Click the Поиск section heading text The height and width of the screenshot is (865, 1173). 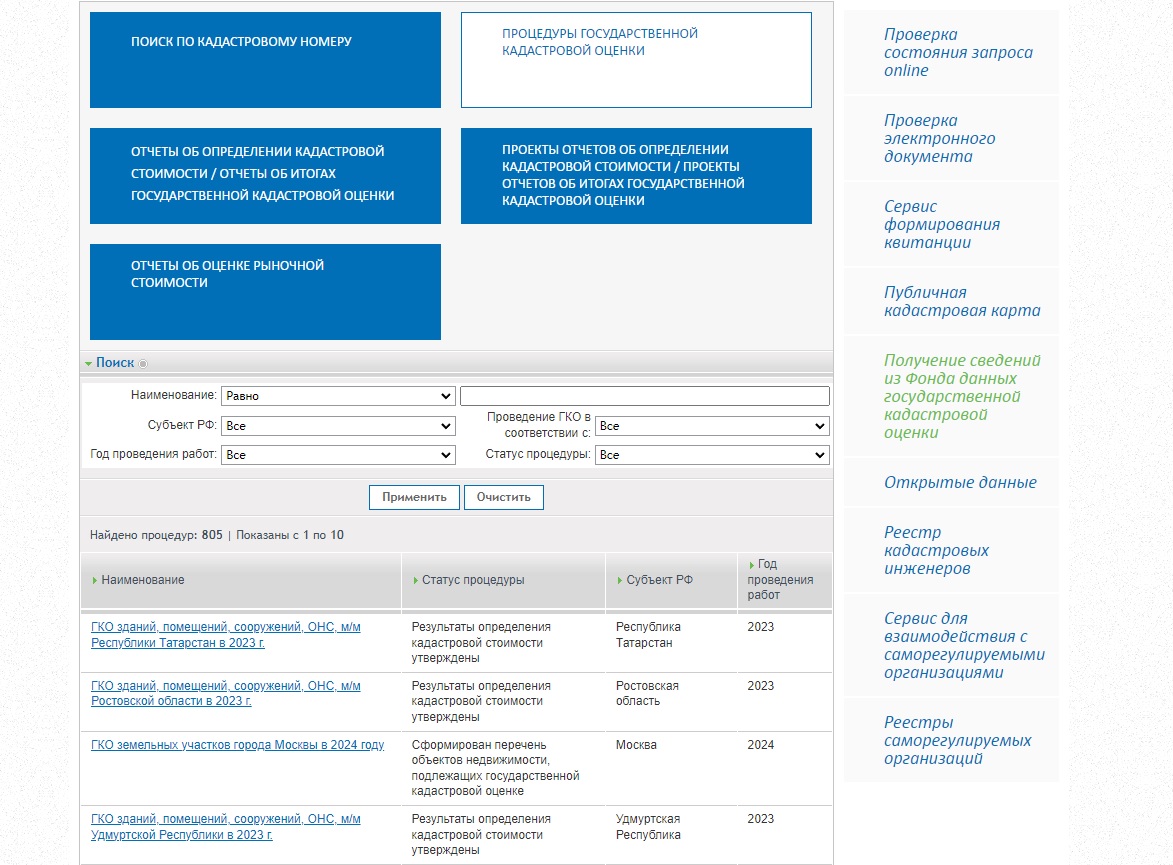115,363
